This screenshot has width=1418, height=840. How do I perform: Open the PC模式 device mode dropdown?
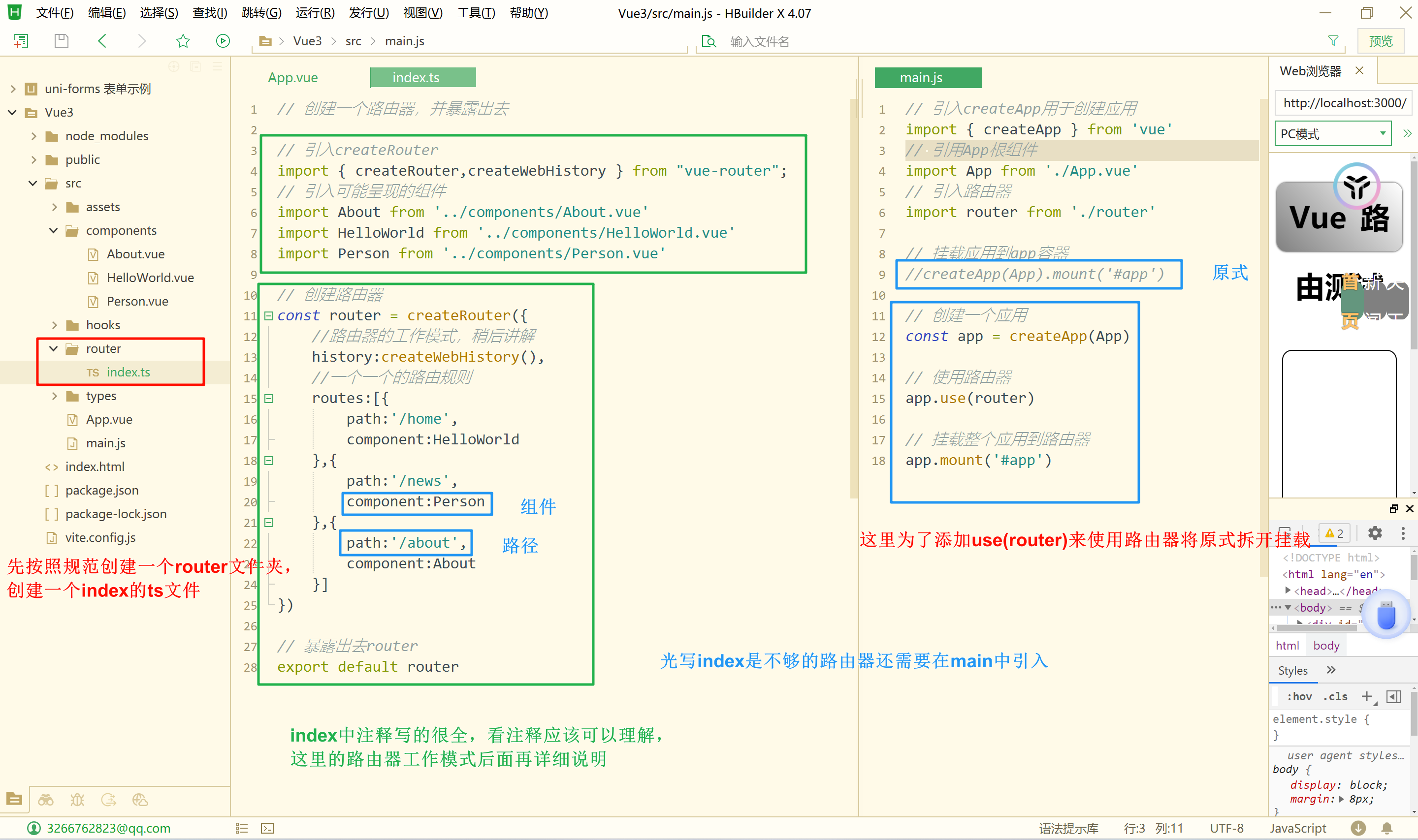coord(1333,133)
